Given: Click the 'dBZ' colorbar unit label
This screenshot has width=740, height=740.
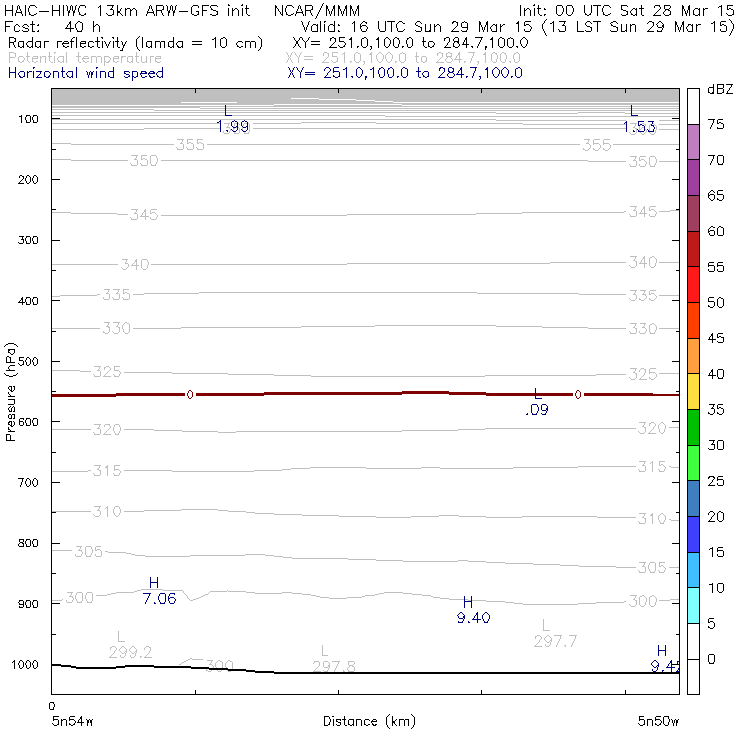Looking at the screenshot, I should (720, 89).
